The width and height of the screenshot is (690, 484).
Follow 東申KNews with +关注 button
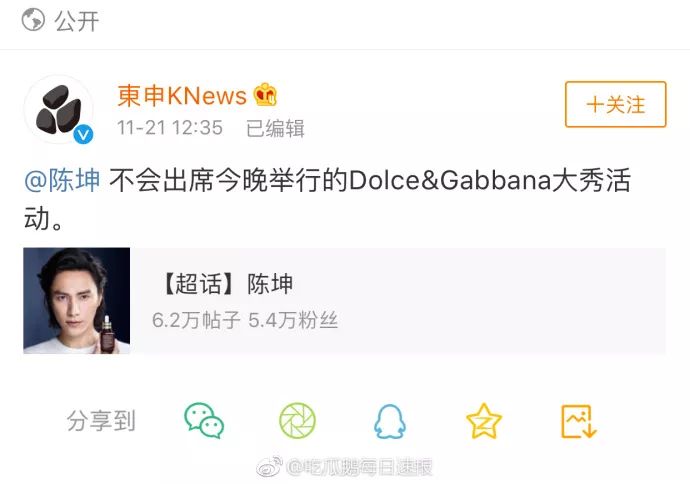pyautogui.click(x=616, y=104)
